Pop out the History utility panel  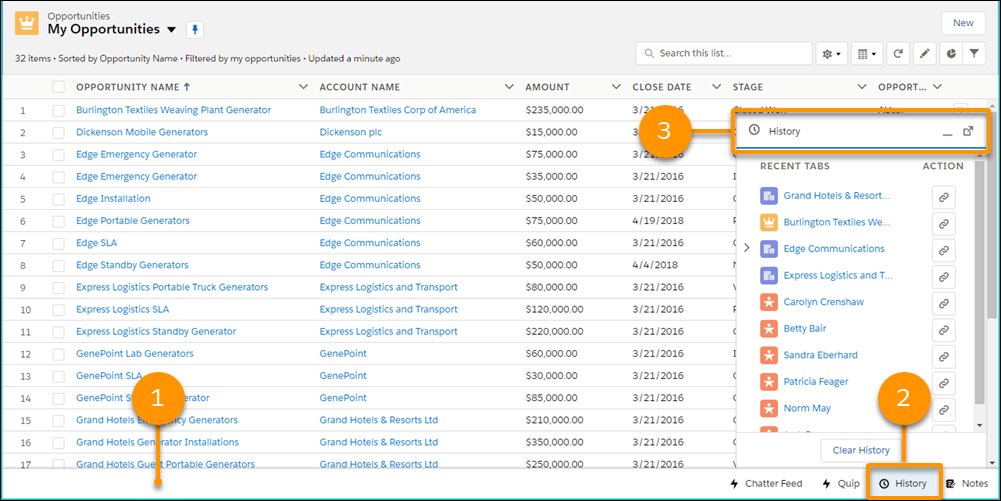968,132
